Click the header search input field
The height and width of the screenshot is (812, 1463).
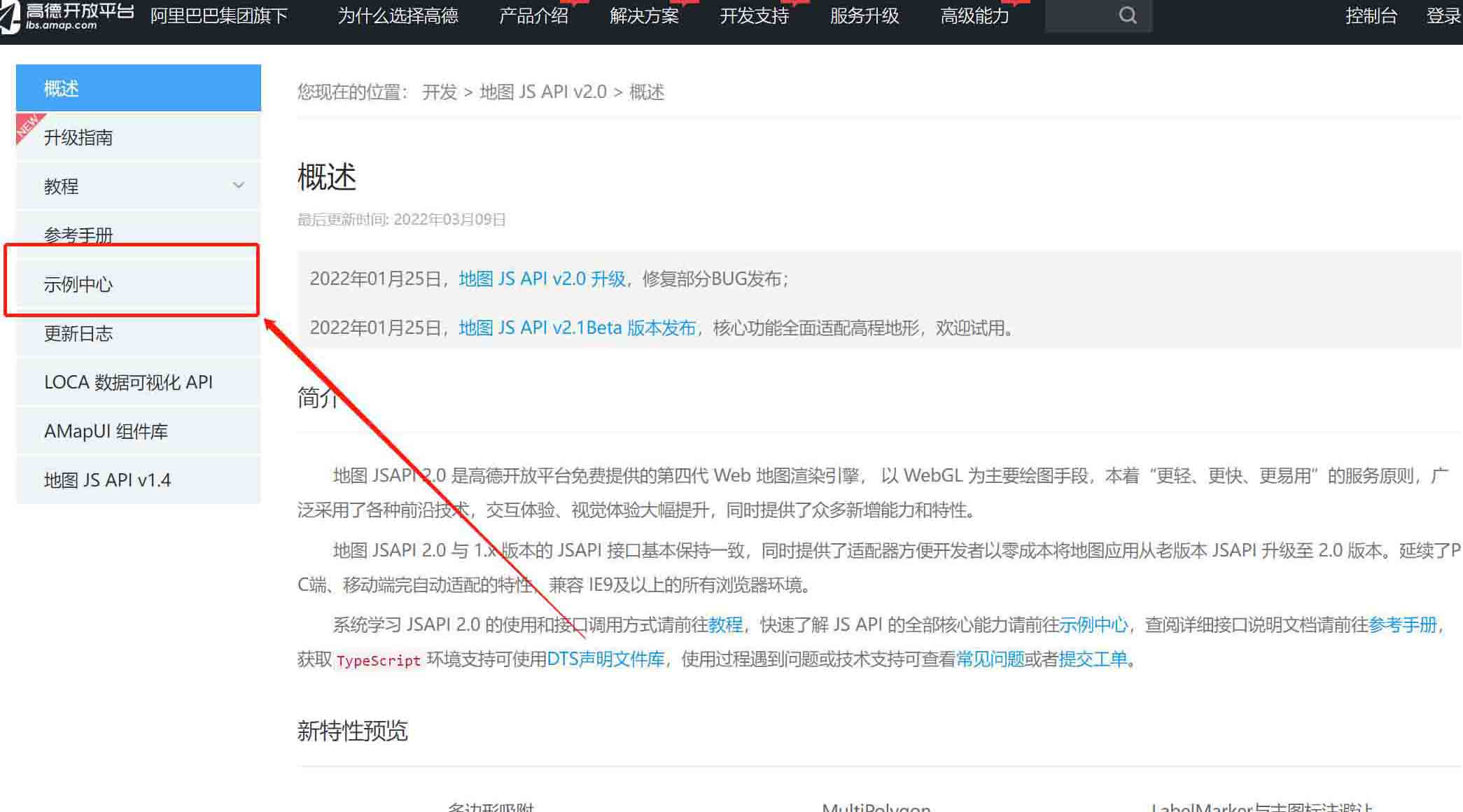point(1098,15)
